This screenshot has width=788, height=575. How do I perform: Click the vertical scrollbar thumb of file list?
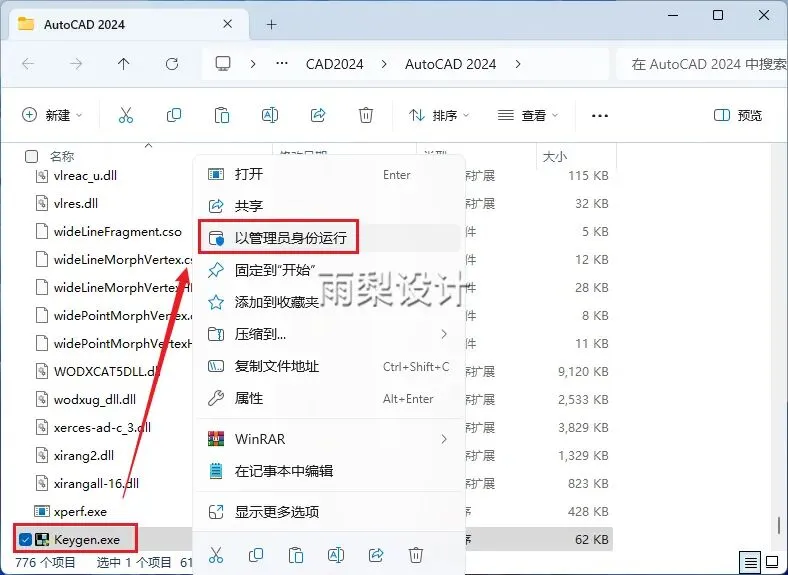778,526
